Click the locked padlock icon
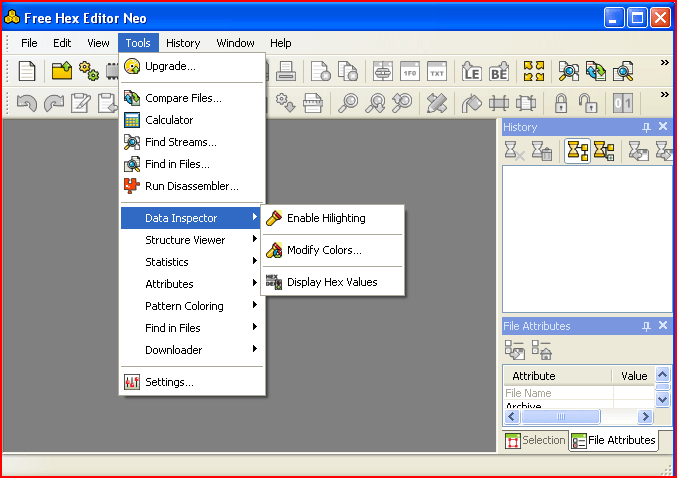This screenshot has width=677, height=478. (x=560, y=103)
